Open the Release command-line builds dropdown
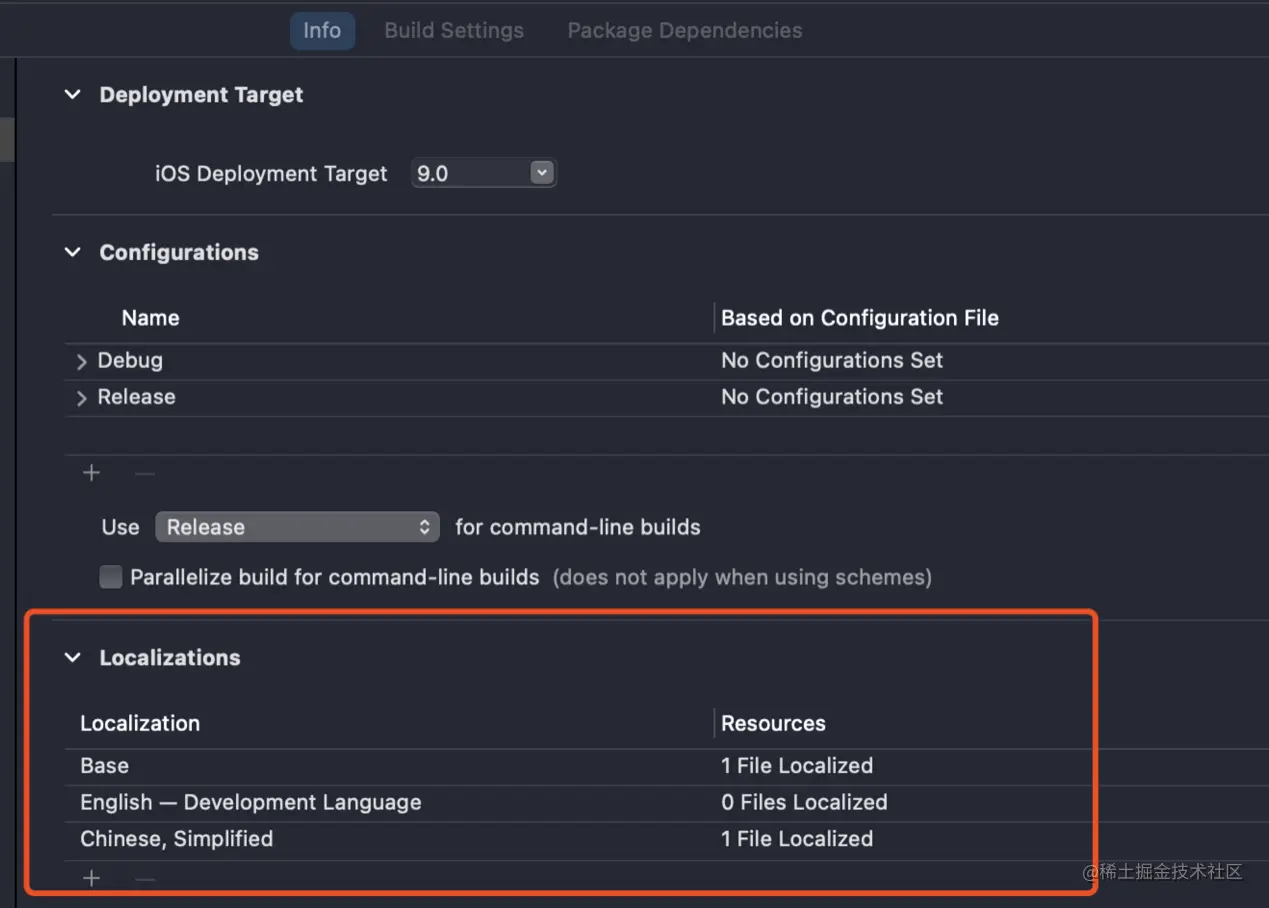The image size is (1269, 908). click(x=297, y=527)
